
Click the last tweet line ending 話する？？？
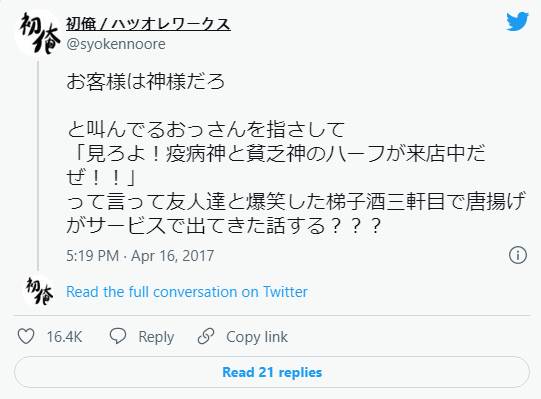coord(224,225)
